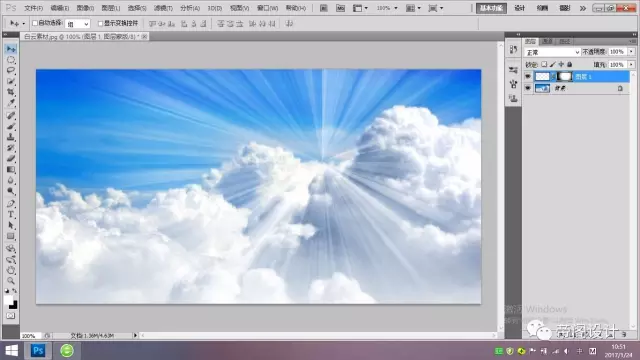Open the blend mode dropdown
640x360 pixels.
coord(552,52)
